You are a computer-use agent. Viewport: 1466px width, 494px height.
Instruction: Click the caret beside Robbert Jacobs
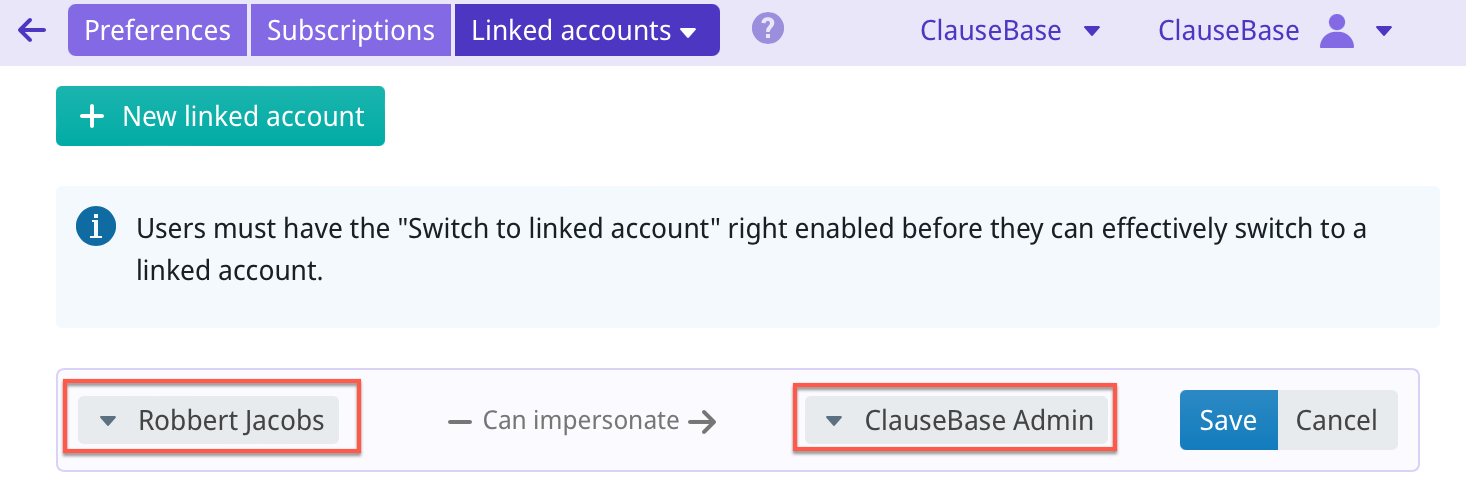[109, 421]
